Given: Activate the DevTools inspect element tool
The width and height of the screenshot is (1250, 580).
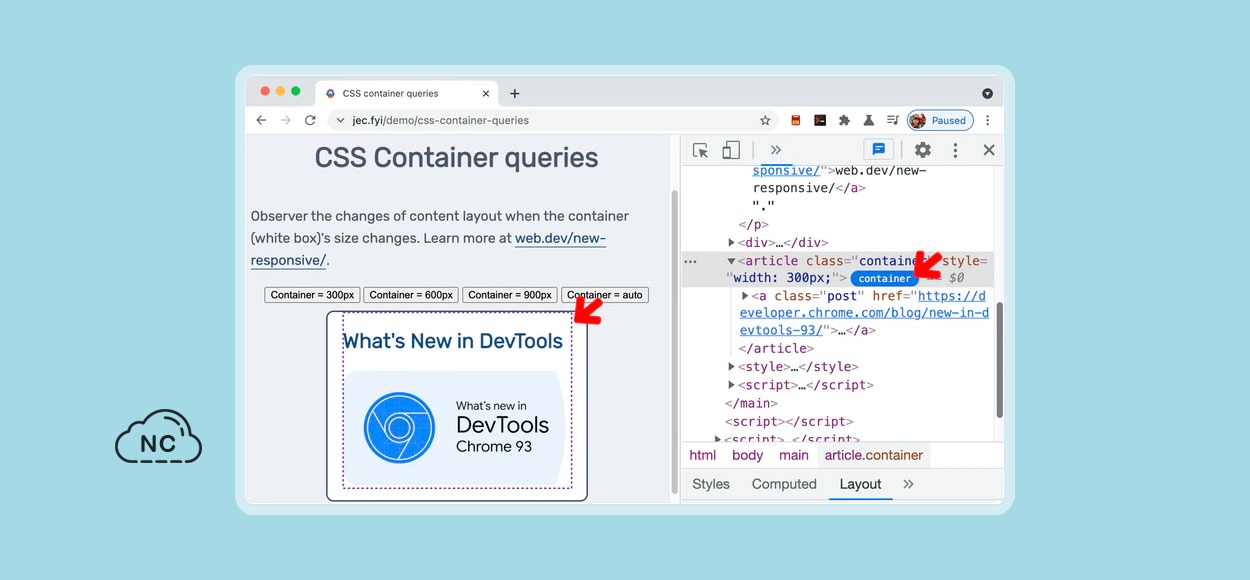Looking at the screenshot, I should (701, 150).
